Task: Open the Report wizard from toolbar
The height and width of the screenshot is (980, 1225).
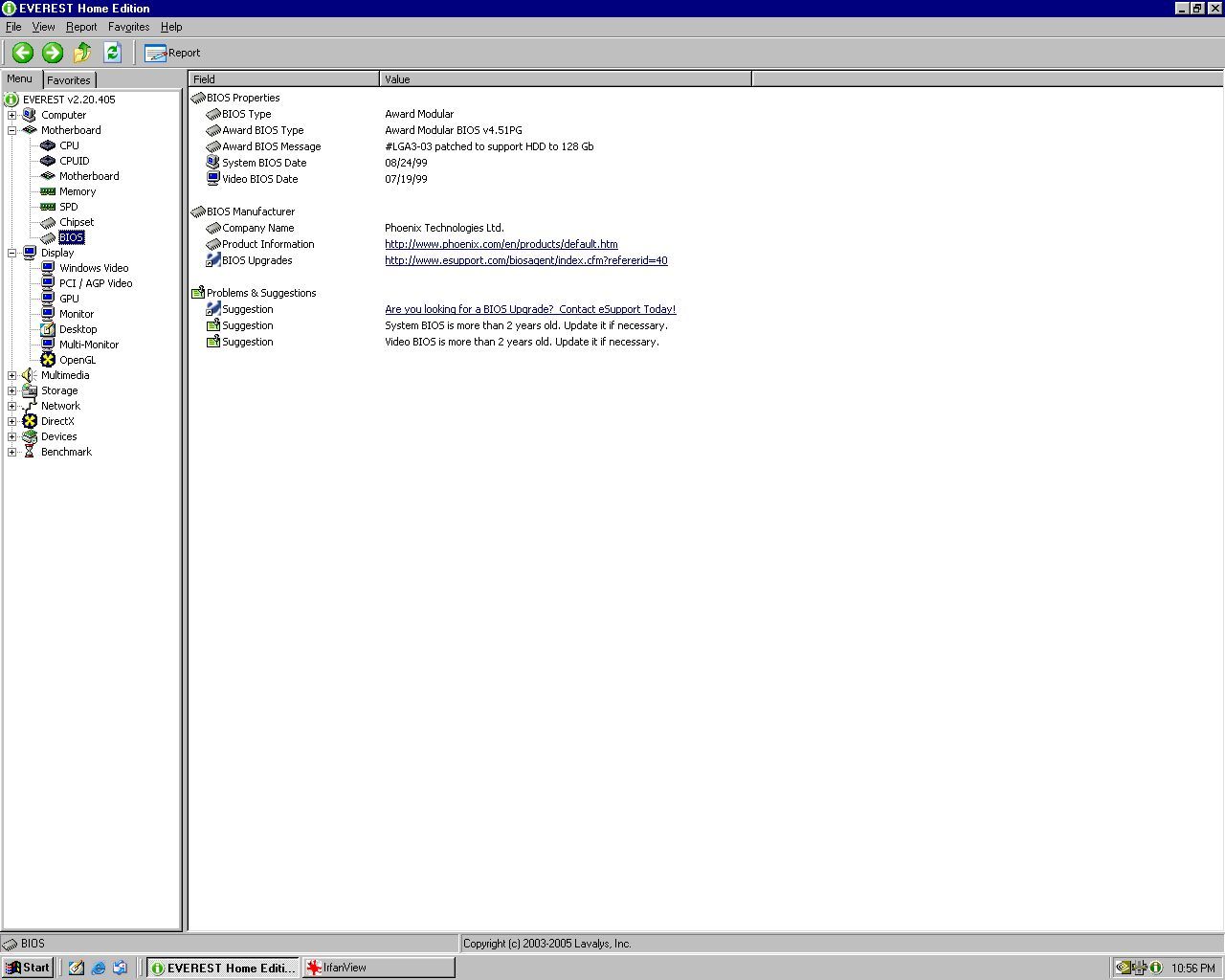Action: pyautogui.click(x=172, y=53)
